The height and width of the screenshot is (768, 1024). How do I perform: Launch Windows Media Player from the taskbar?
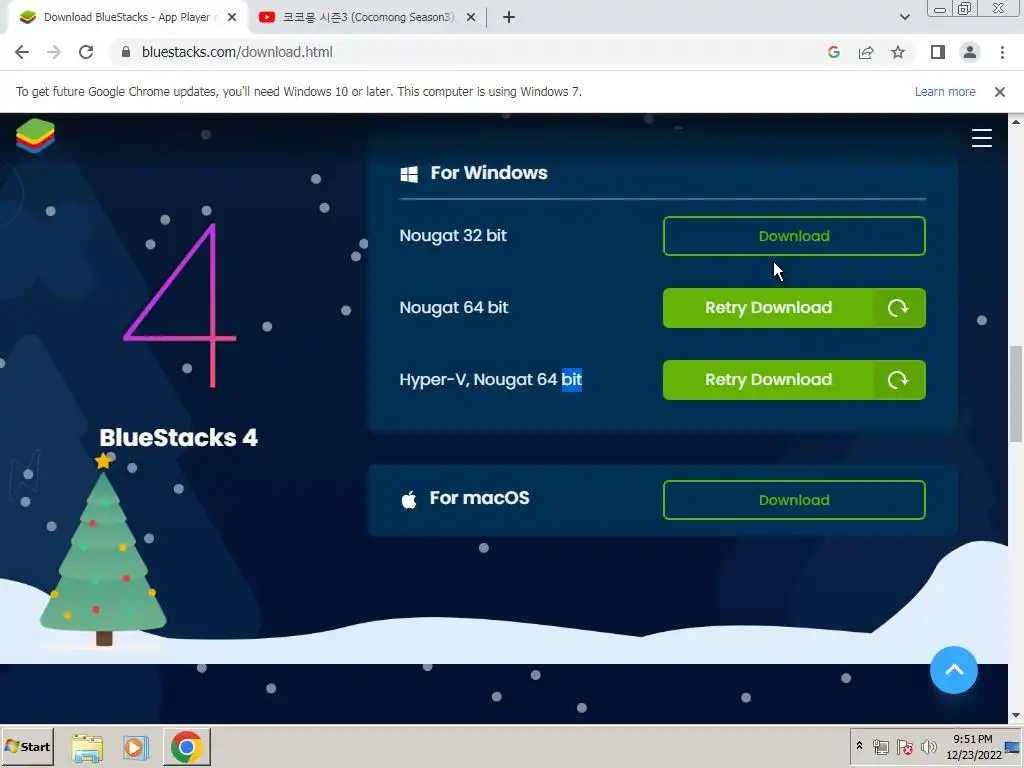(136, 747)
